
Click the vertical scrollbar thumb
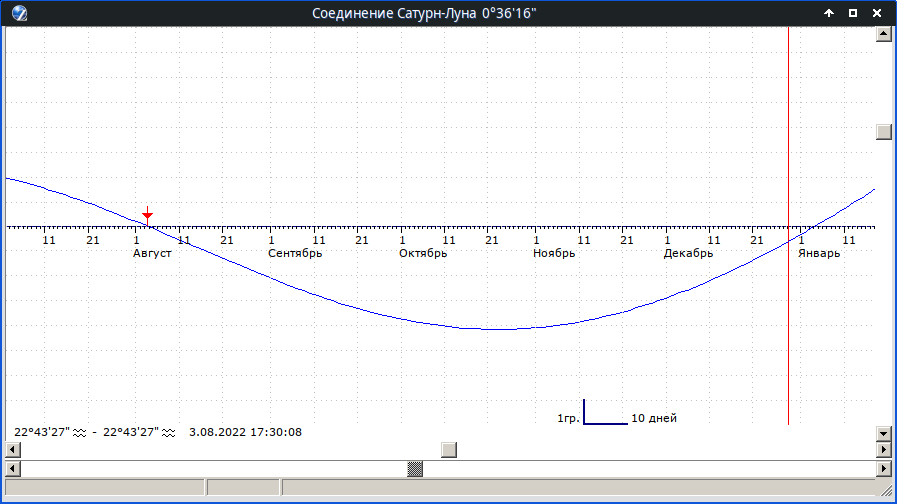click(883, 132)
